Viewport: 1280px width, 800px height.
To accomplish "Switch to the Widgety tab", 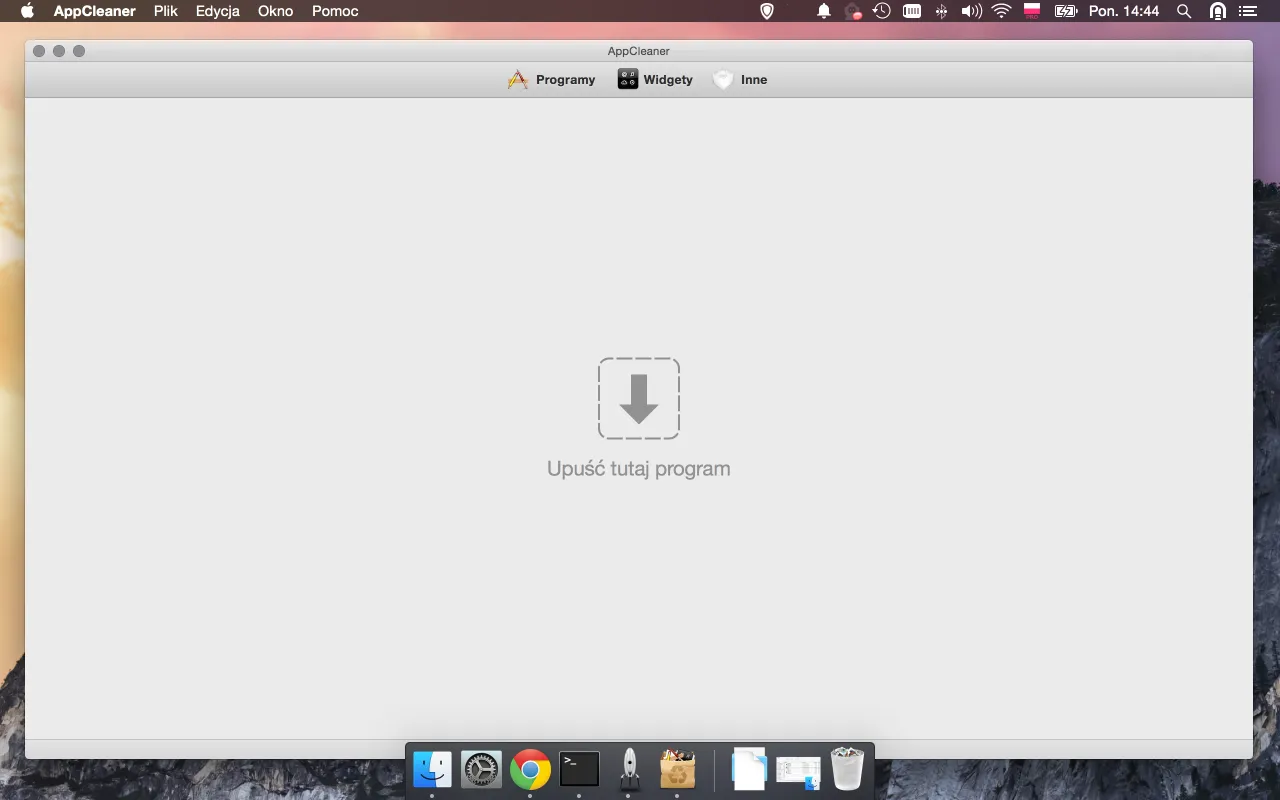I will [x=668, y=79].
